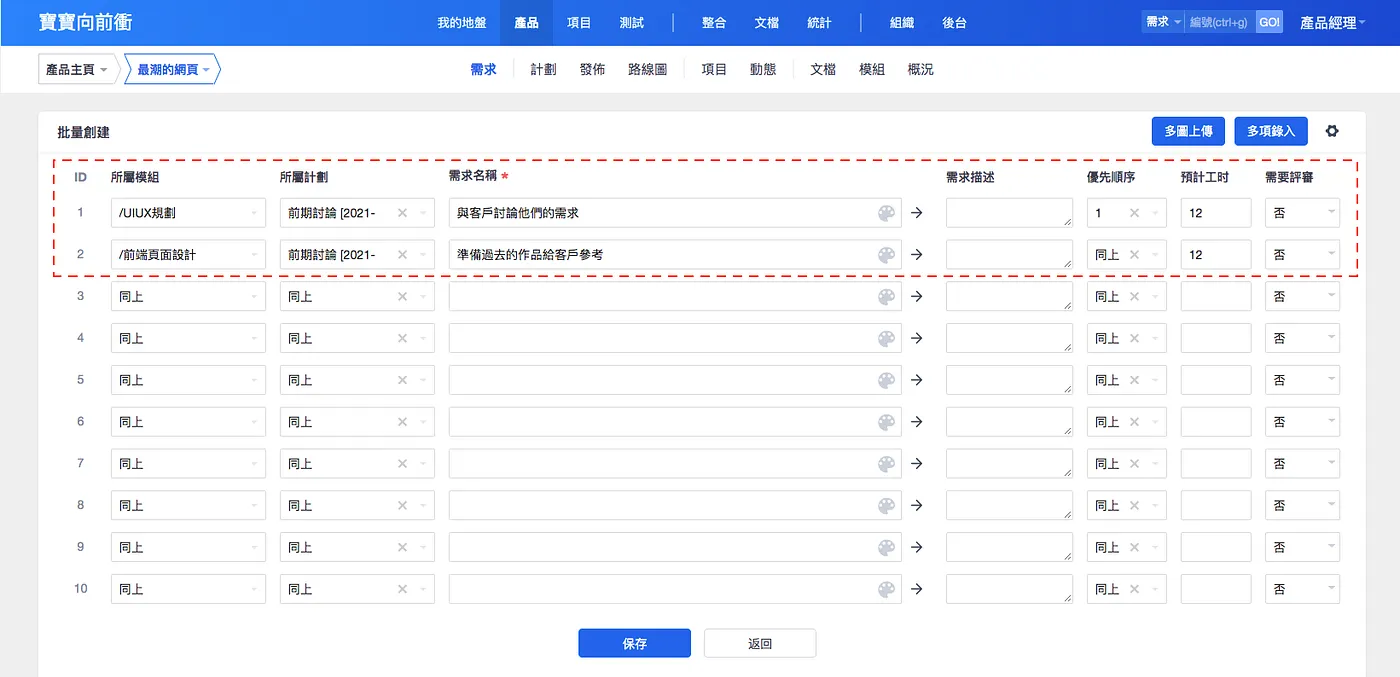The height and width of the screenshot is (677, 1400).
Task: Click the 需求名稱 field containing 與客戶討論他們的需求
Action: pyautogui.click(x=675, y=213)
